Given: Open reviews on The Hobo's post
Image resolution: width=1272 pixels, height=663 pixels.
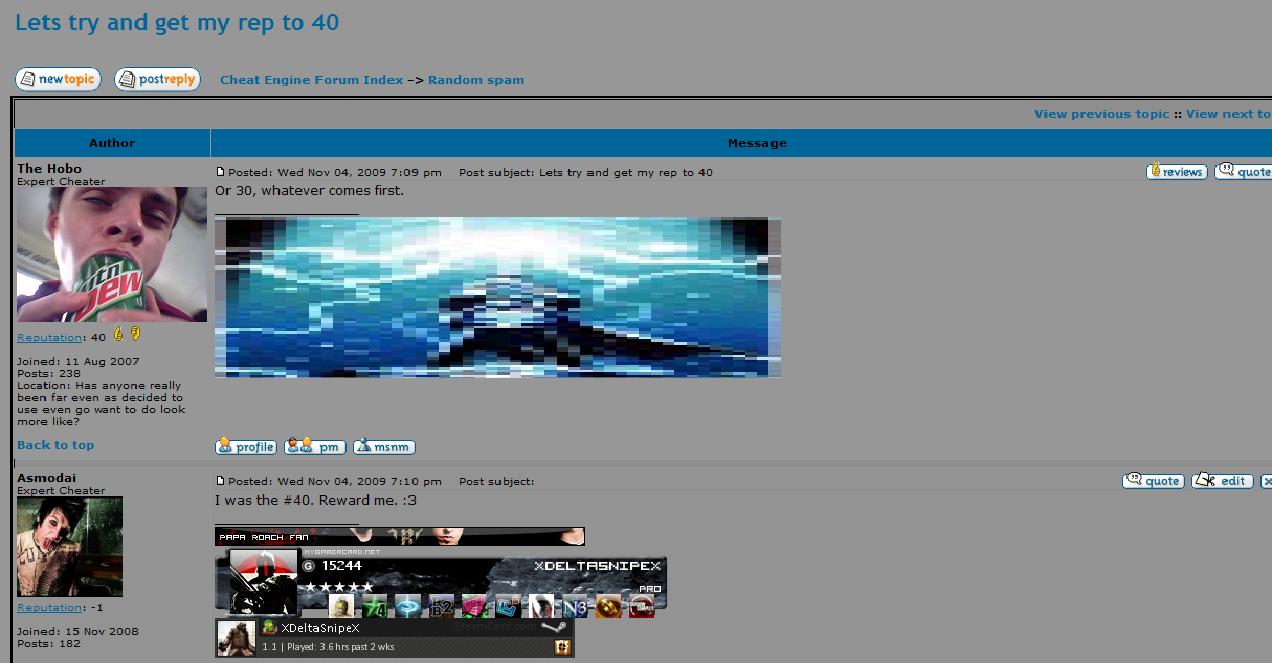Looking at the screenshot, I should 1176,171.
